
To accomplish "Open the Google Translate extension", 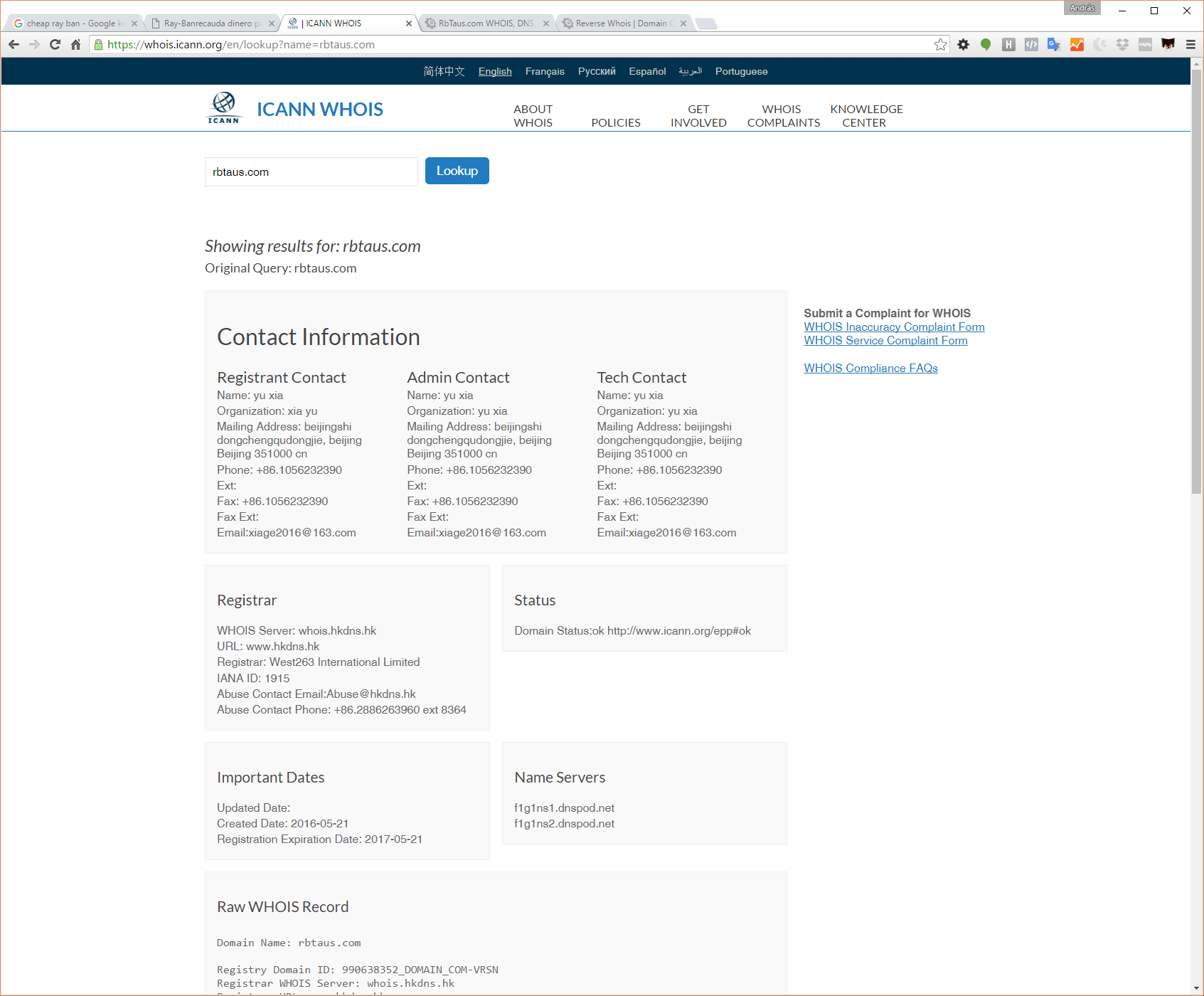I will click(1054, 45).
